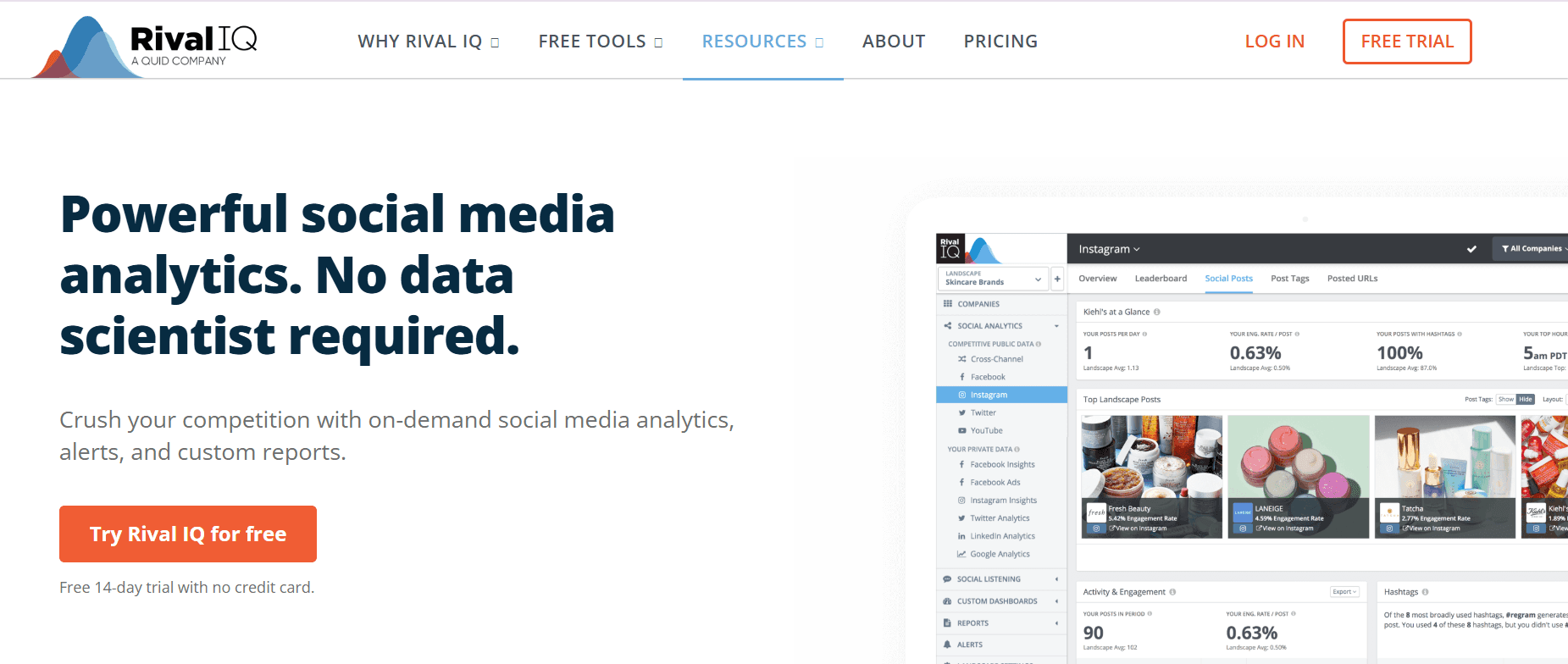Open the Instagram channel dropdown in dashboard
1568x664 pixels.
[x=1109, y=249]
